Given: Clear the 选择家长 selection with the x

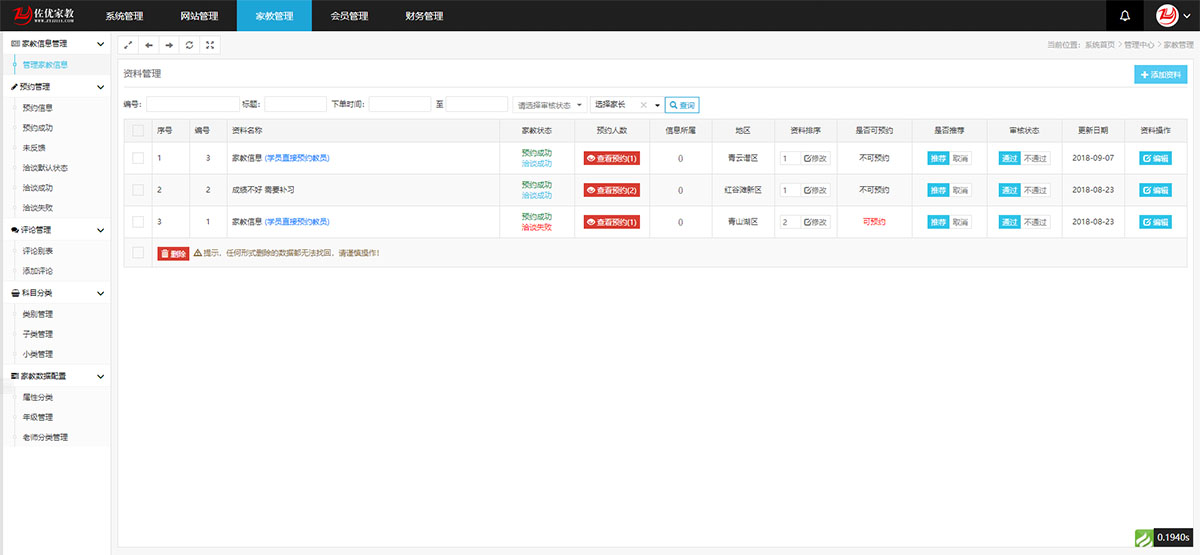Looking at the screenshot, I should [x=644, y=105].
